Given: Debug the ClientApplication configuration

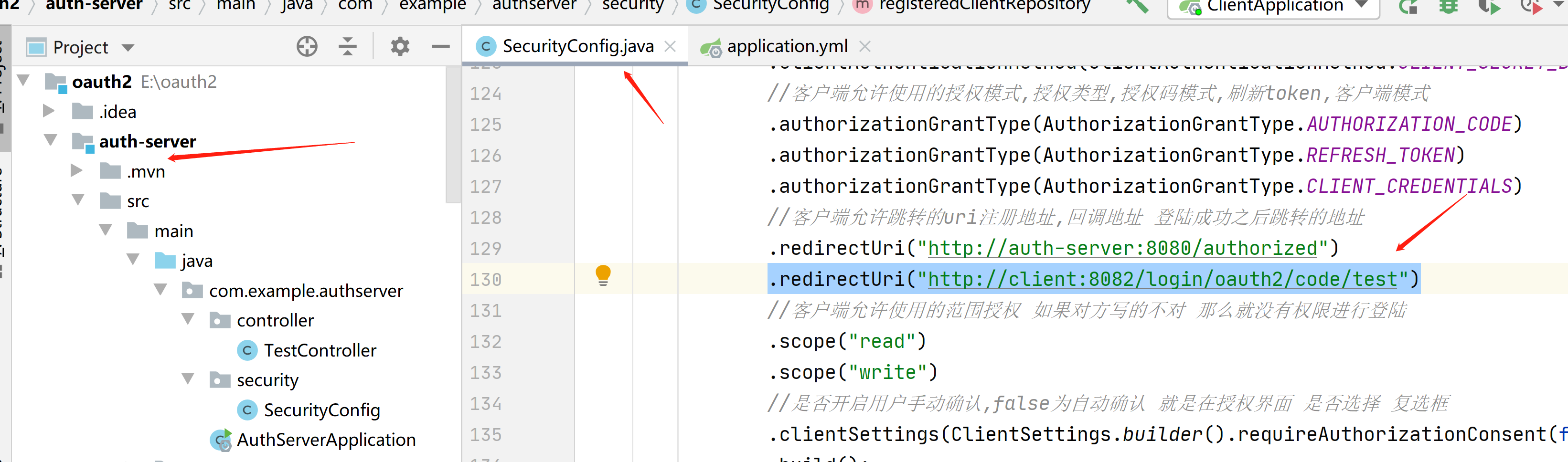Looking at the screenshot, I should [1449, 7].
